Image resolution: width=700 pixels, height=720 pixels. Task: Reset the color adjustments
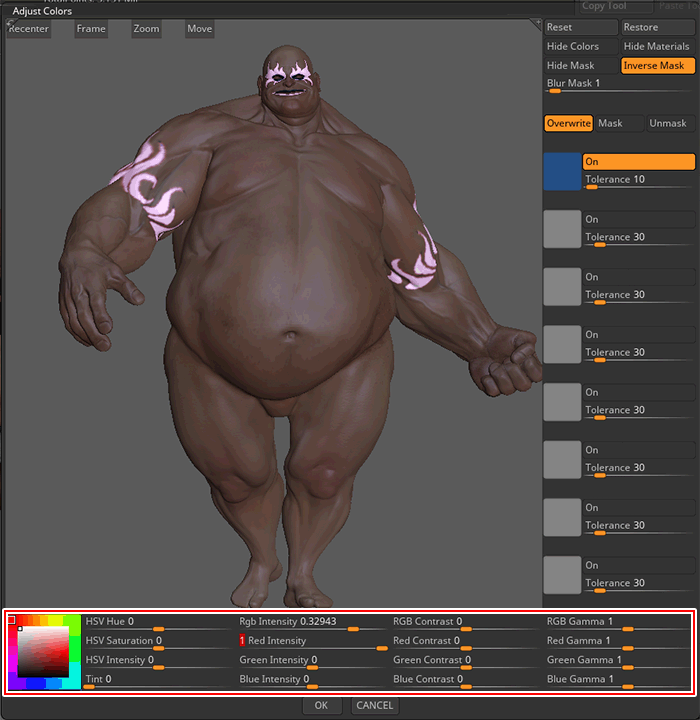(581, 28)
